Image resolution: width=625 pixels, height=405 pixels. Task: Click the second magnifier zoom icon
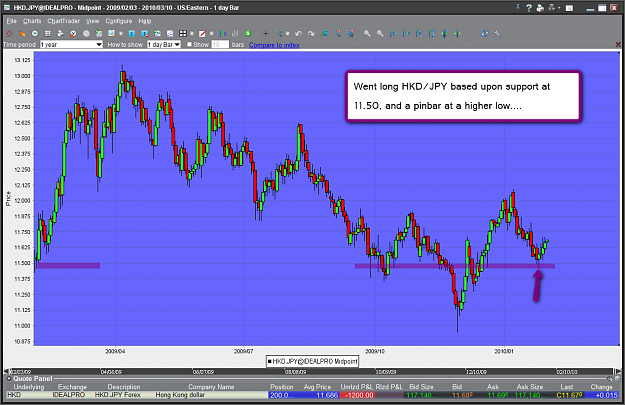(x=380, y=34)
